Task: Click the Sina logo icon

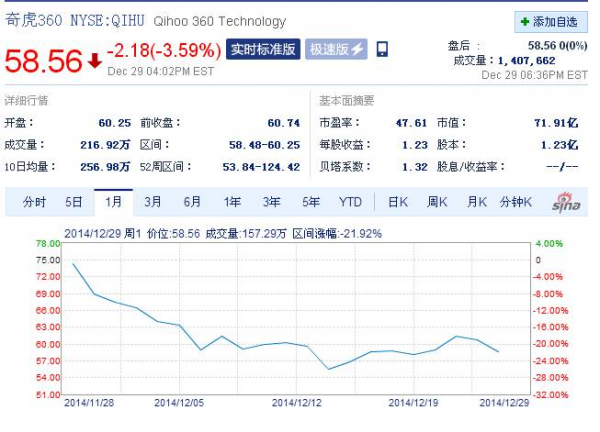Action: click(566, 202)
